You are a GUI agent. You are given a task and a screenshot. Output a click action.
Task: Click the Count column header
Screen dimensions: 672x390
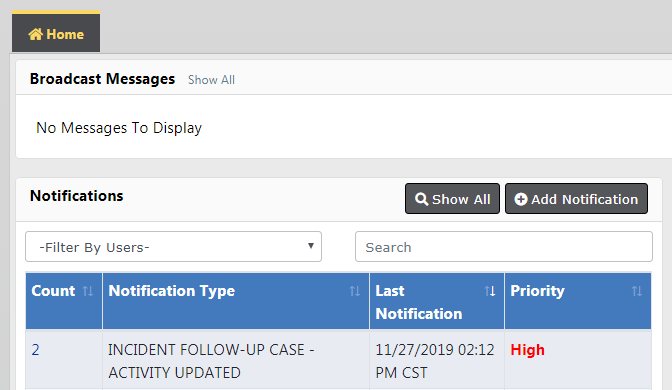pos(64,301)
